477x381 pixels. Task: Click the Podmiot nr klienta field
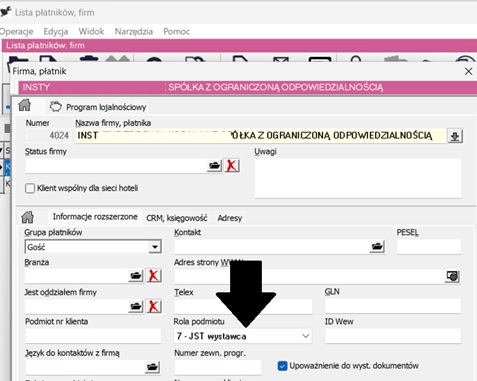pyautogui.click(x=93, y=336)
